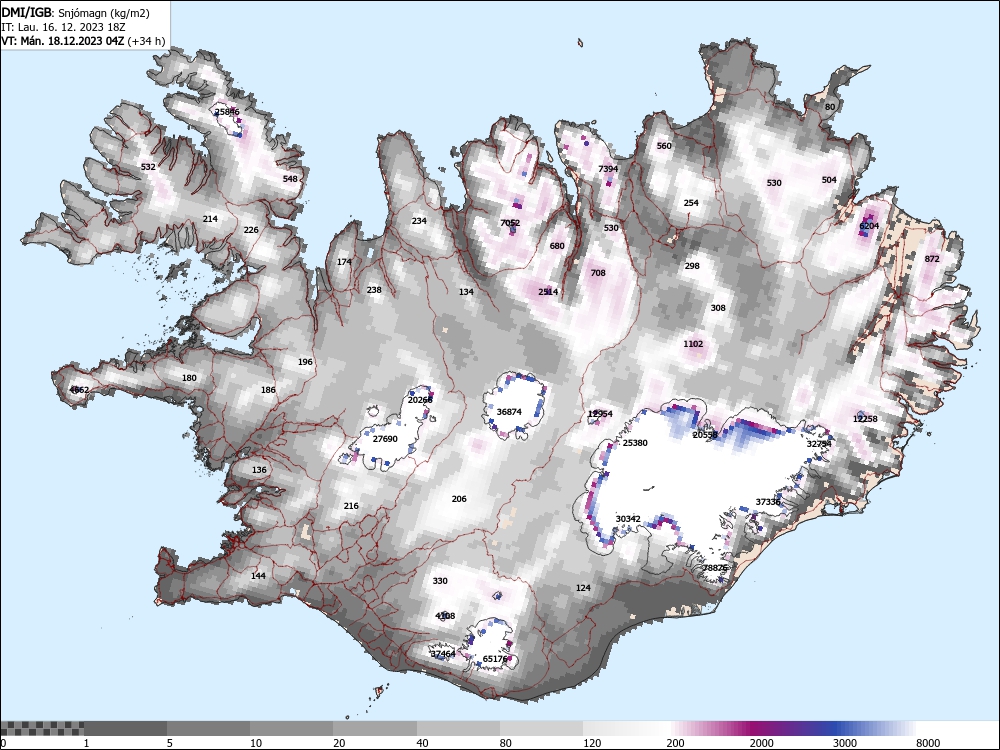Select the legend swatch between 20 and 40
The width and height of the screenshot is (1000, 750).
click(x=375, y=728)
